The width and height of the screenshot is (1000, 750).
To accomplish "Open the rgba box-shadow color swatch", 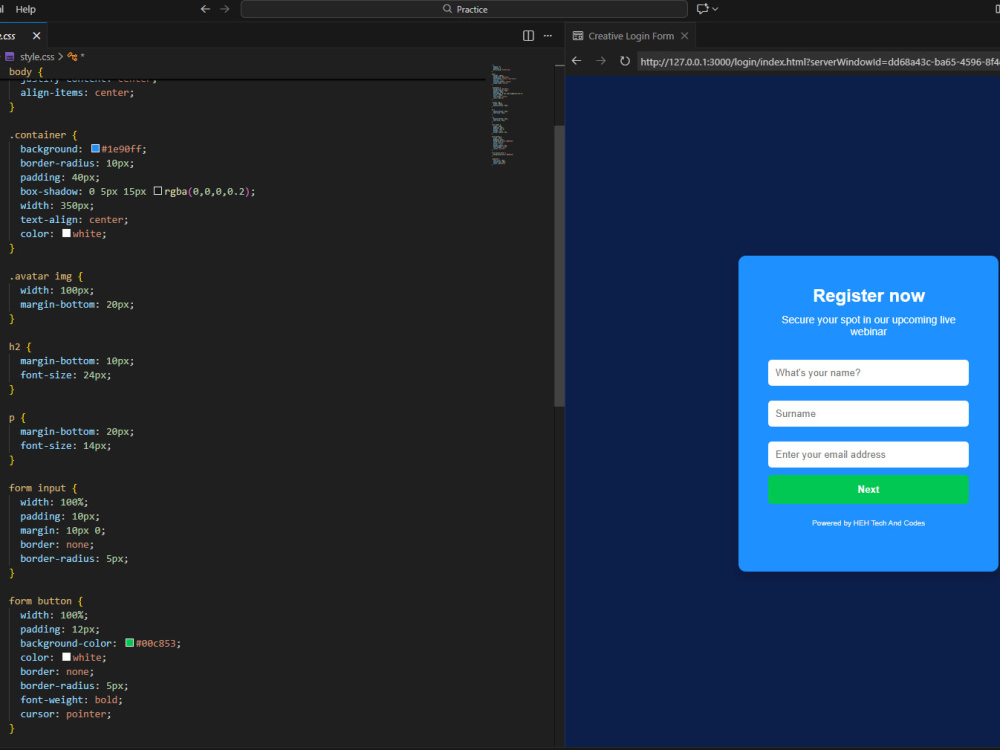I will (x=158, y=191).
